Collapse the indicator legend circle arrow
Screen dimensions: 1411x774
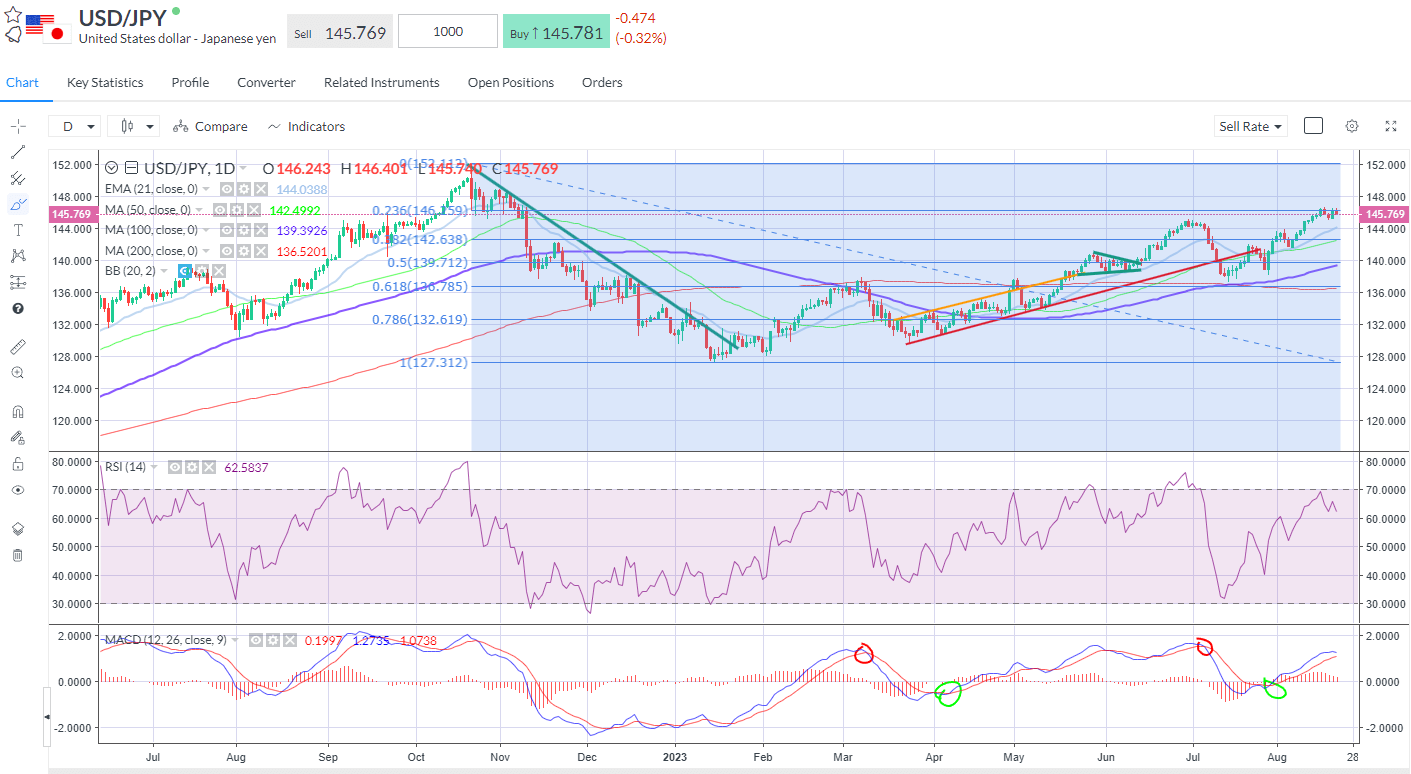click(x=111, y=168)
